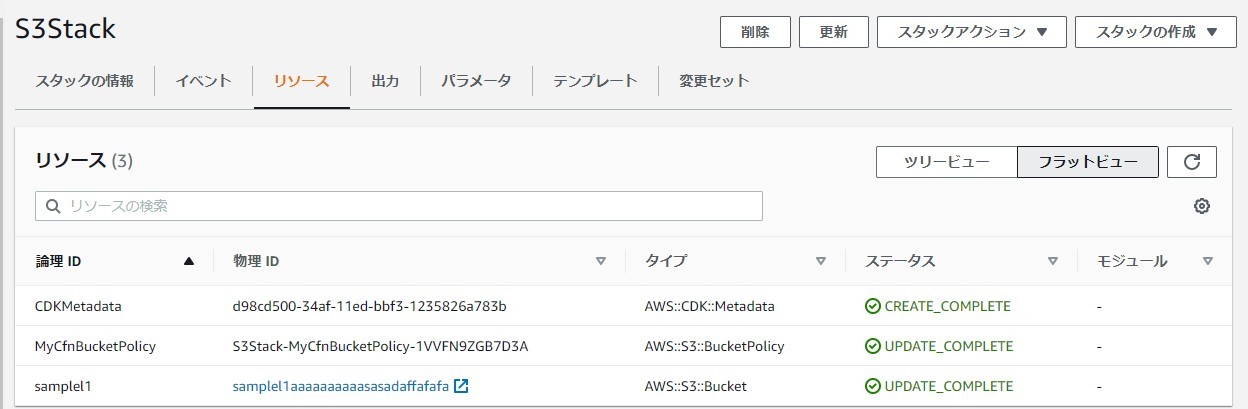This screenshot has width=1248, height=409.
Task: Open the イベント tab
Action: point(203,81)
